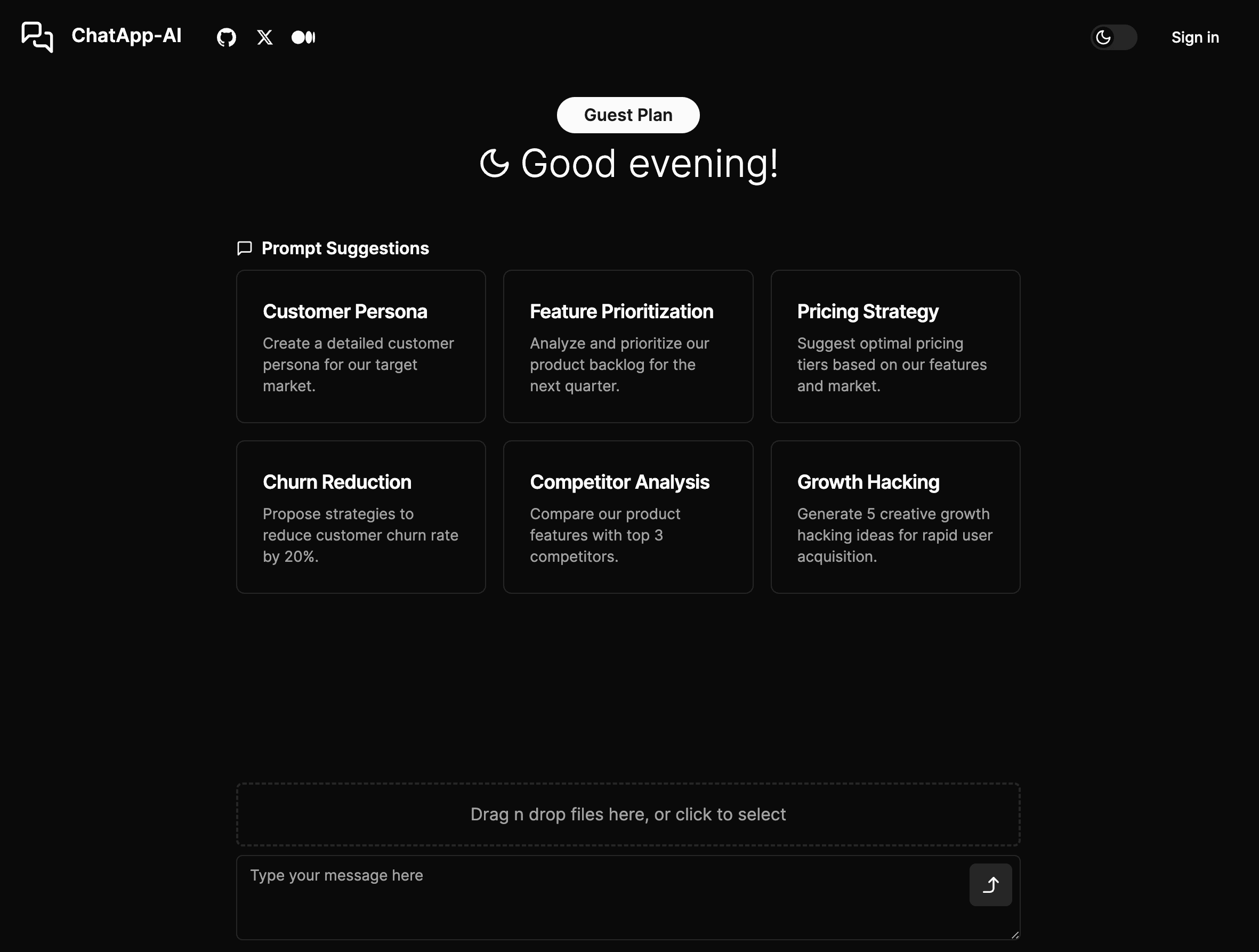This screenshot has width=1259, height=952.
Task: Select the Feature Prioritization suggestion card
Action: click(x=628, y=346)
